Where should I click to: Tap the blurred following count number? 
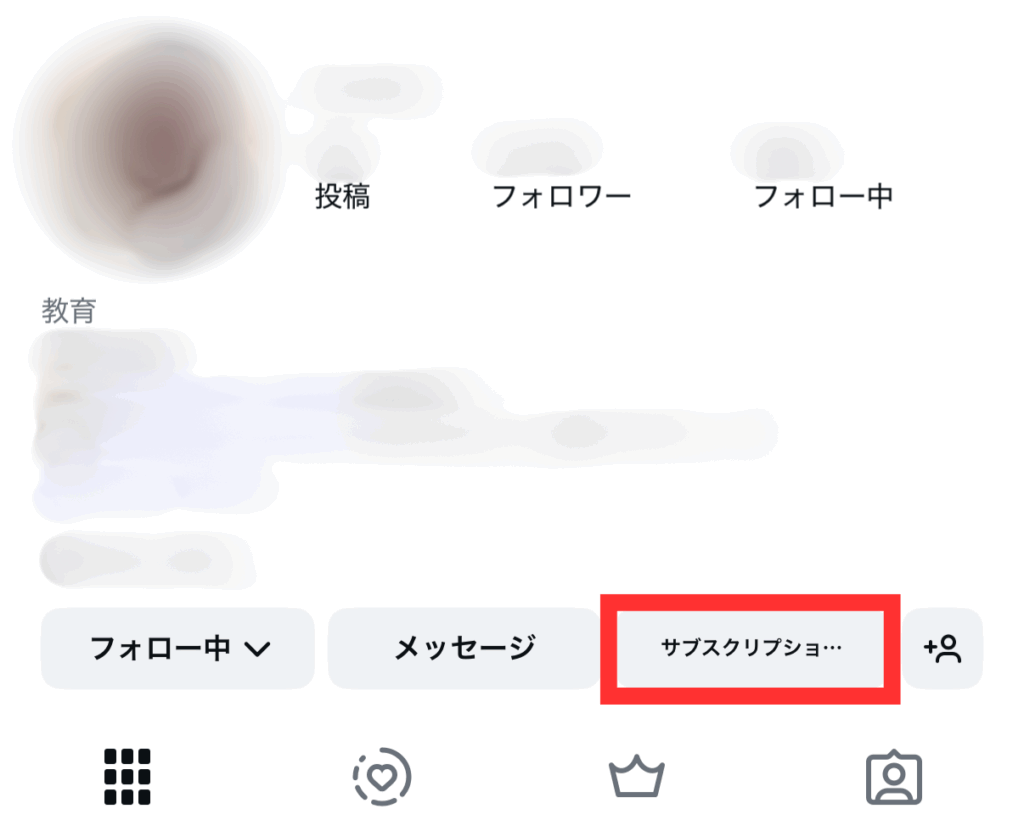(787, 152)
